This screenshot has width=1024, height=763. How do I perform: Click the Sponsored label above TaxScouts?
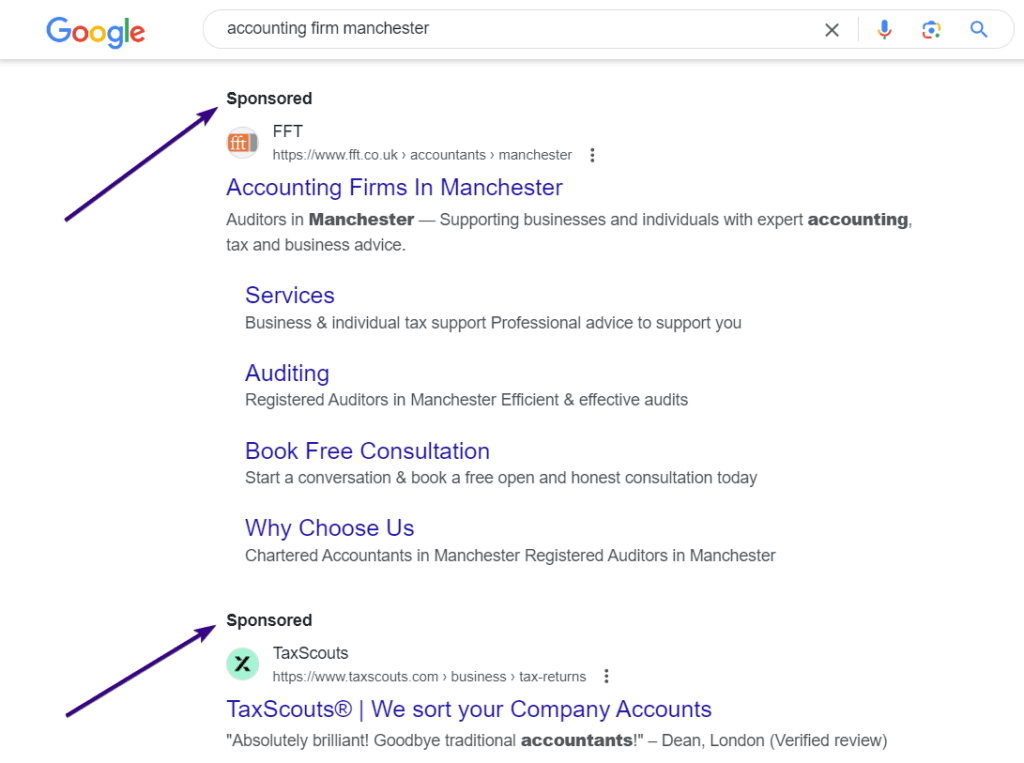pos(269,620)
